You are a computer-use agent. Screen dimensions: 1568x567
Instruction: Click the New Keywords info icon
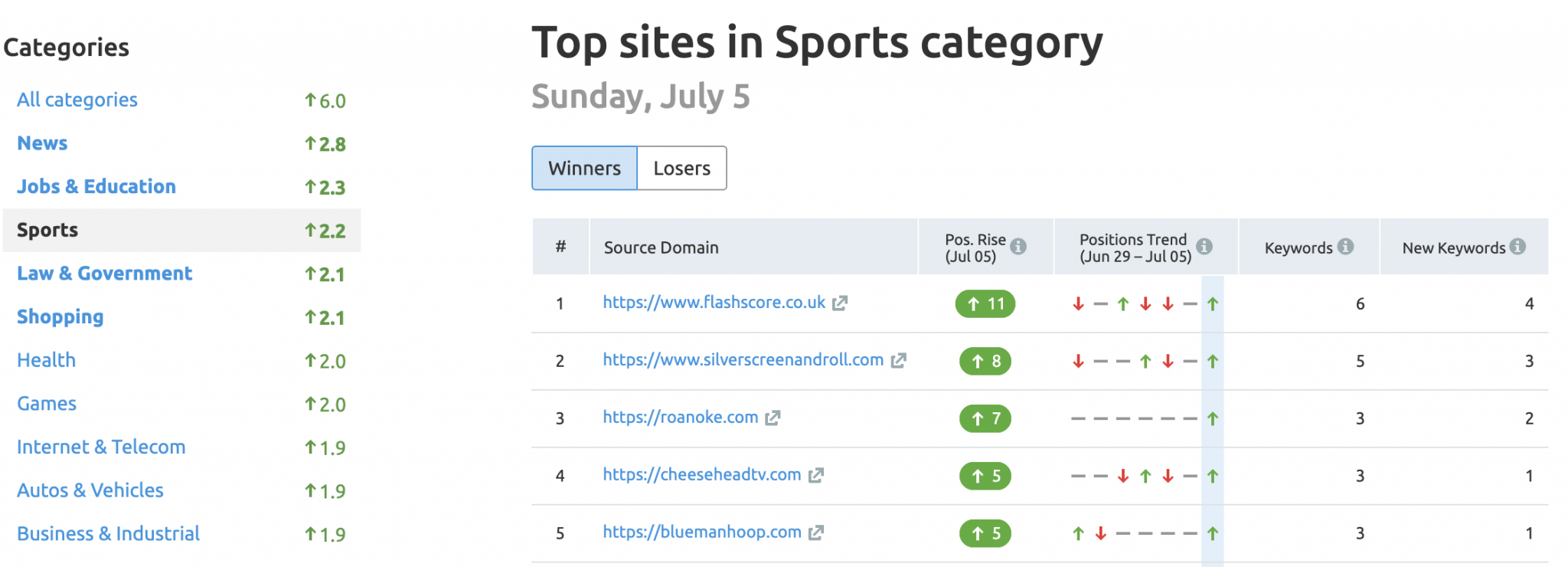click(1518, 247)
